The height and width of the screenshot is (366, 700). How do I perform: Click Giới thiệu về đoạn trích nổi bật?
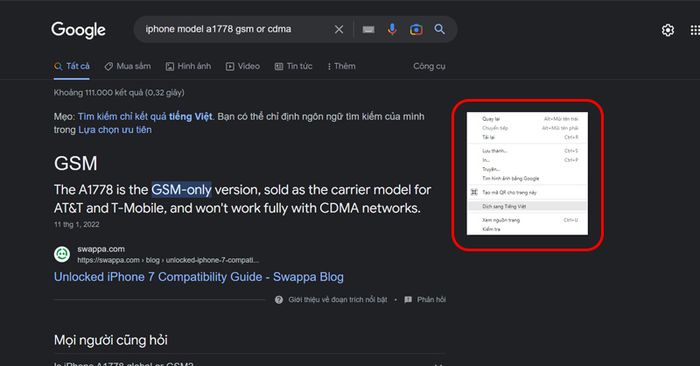point(338,299)
